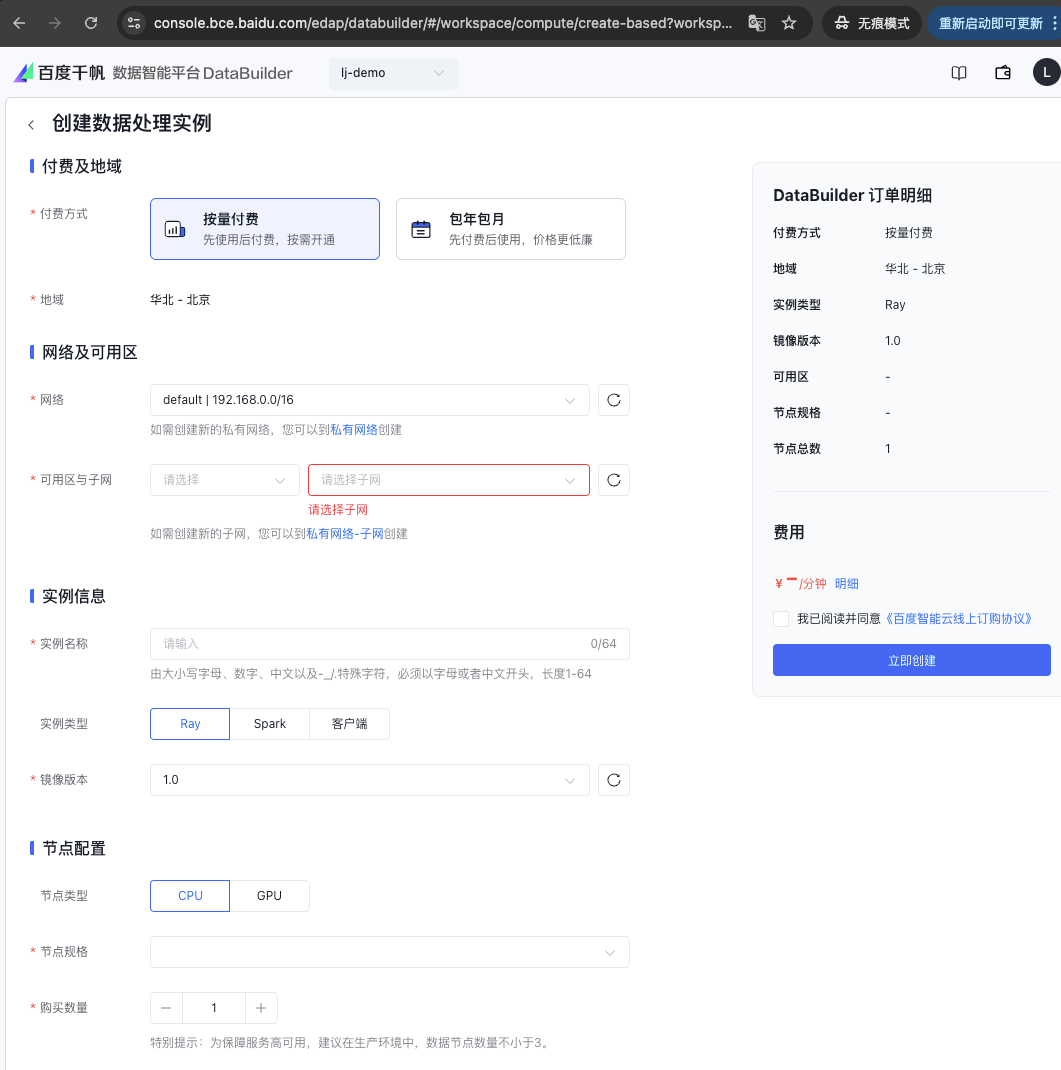The image size is (1061, 1070).
Task: Click the translate page icon
Action: tap(756, 23)
